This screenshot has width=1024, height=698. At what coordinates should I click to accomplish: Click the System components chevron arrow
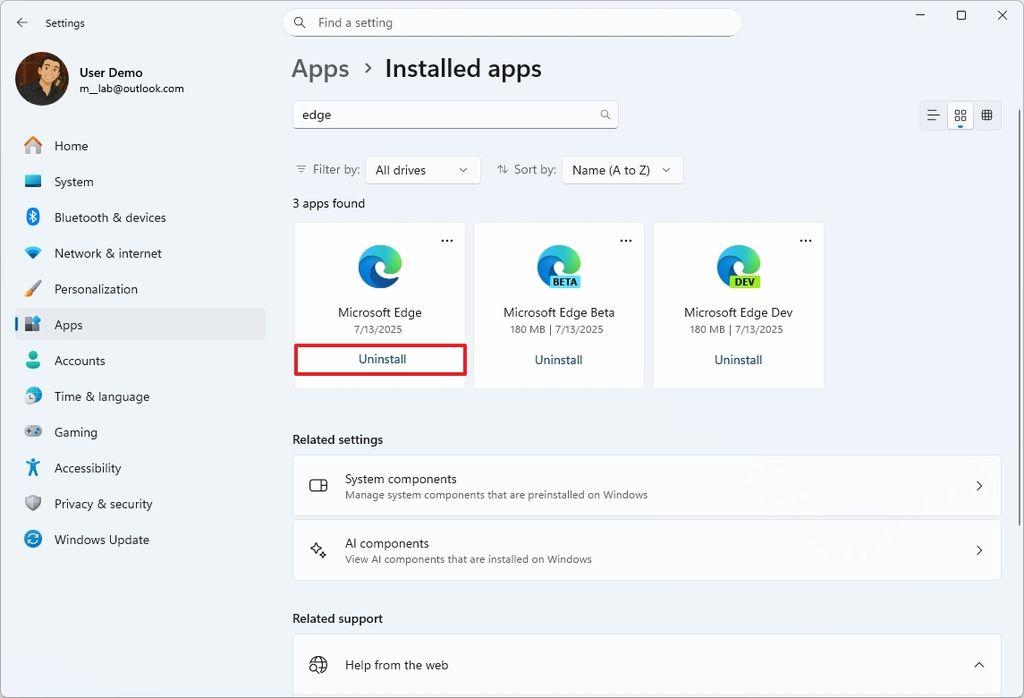(979, 486)
